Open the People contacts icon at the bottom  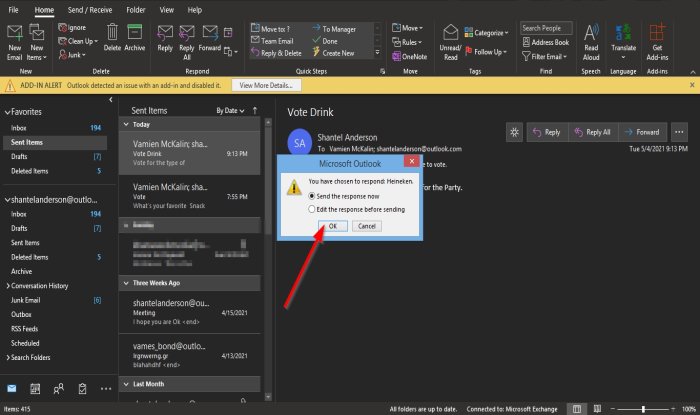coord(58,389)
